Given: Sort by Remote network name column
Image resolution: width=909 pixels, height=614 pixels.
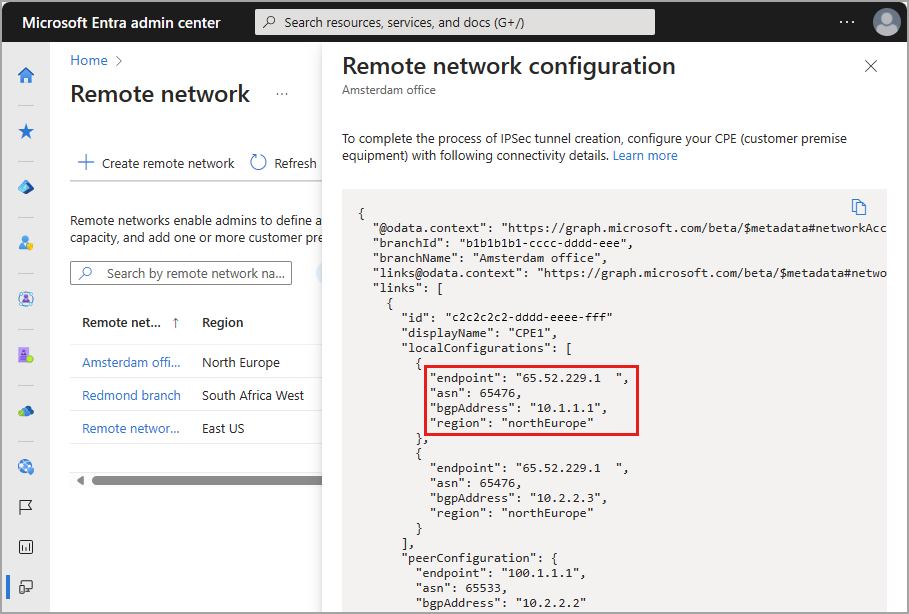Looking at the screenshot, I should tap(122, 323).
